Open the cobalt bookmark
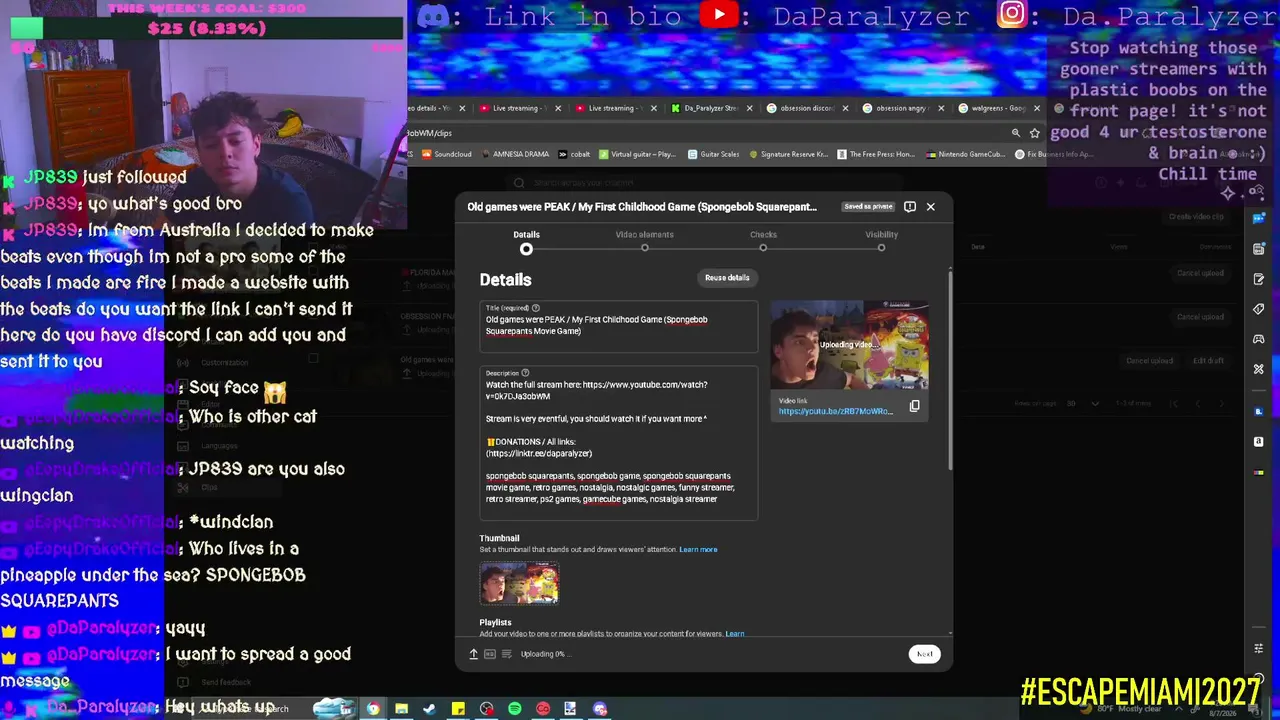Screen dimensions: 1280x720 (x=575, y=155)
